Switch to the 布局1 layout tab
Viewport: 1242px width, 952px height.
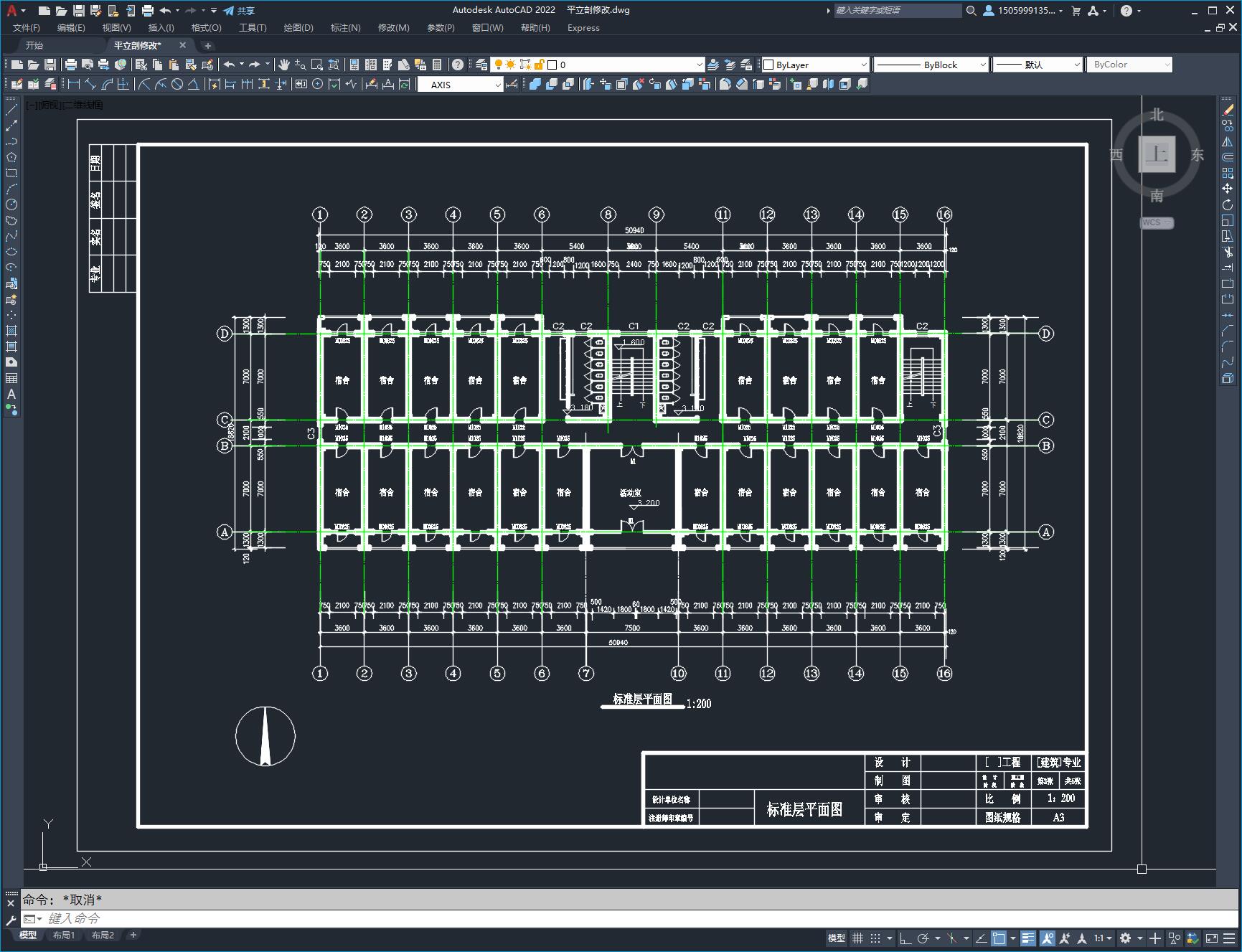[x=64, y=935]
